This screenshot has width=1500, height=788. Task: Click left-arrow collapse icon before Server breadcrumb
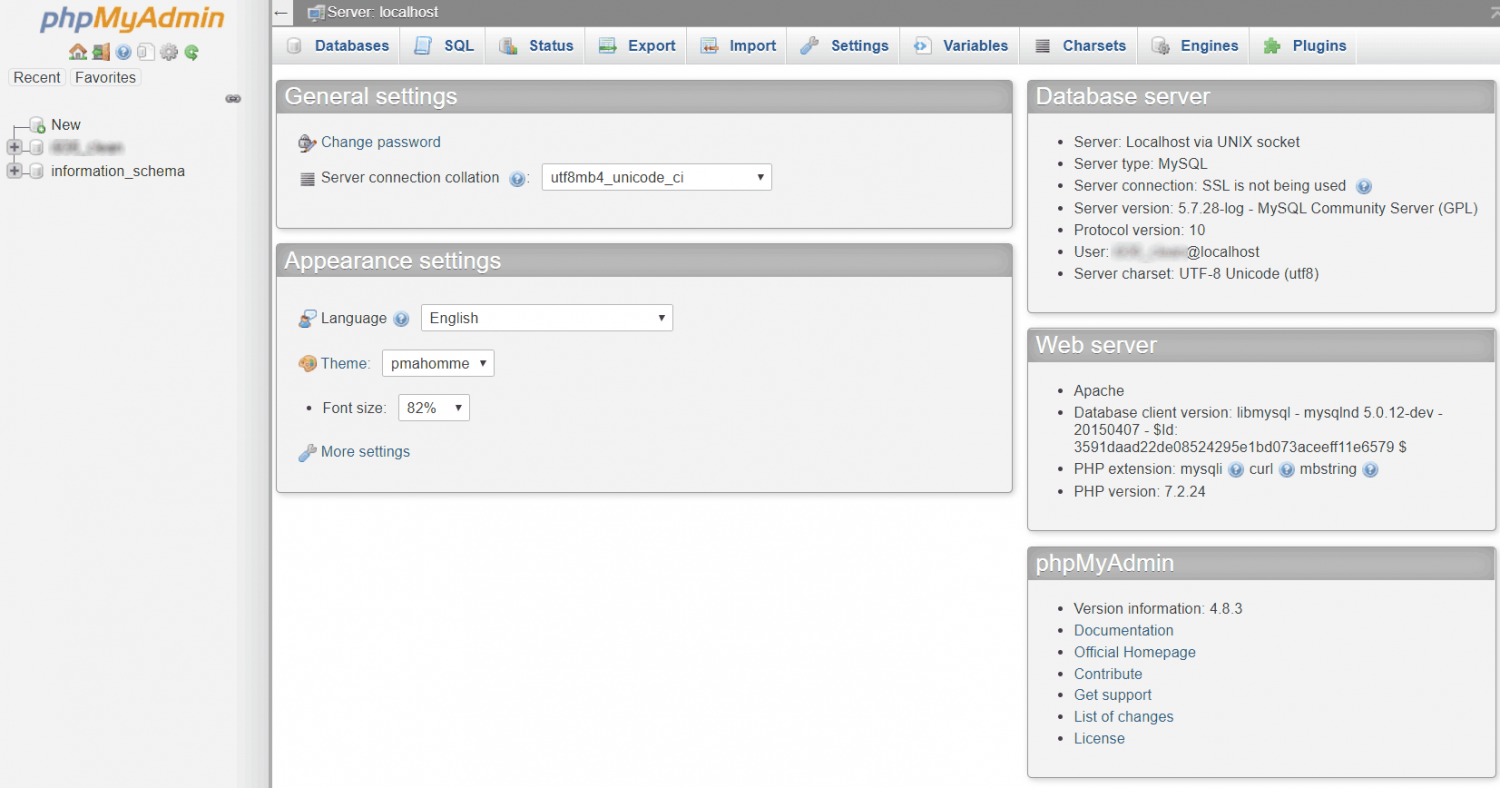tap(282, 13)
